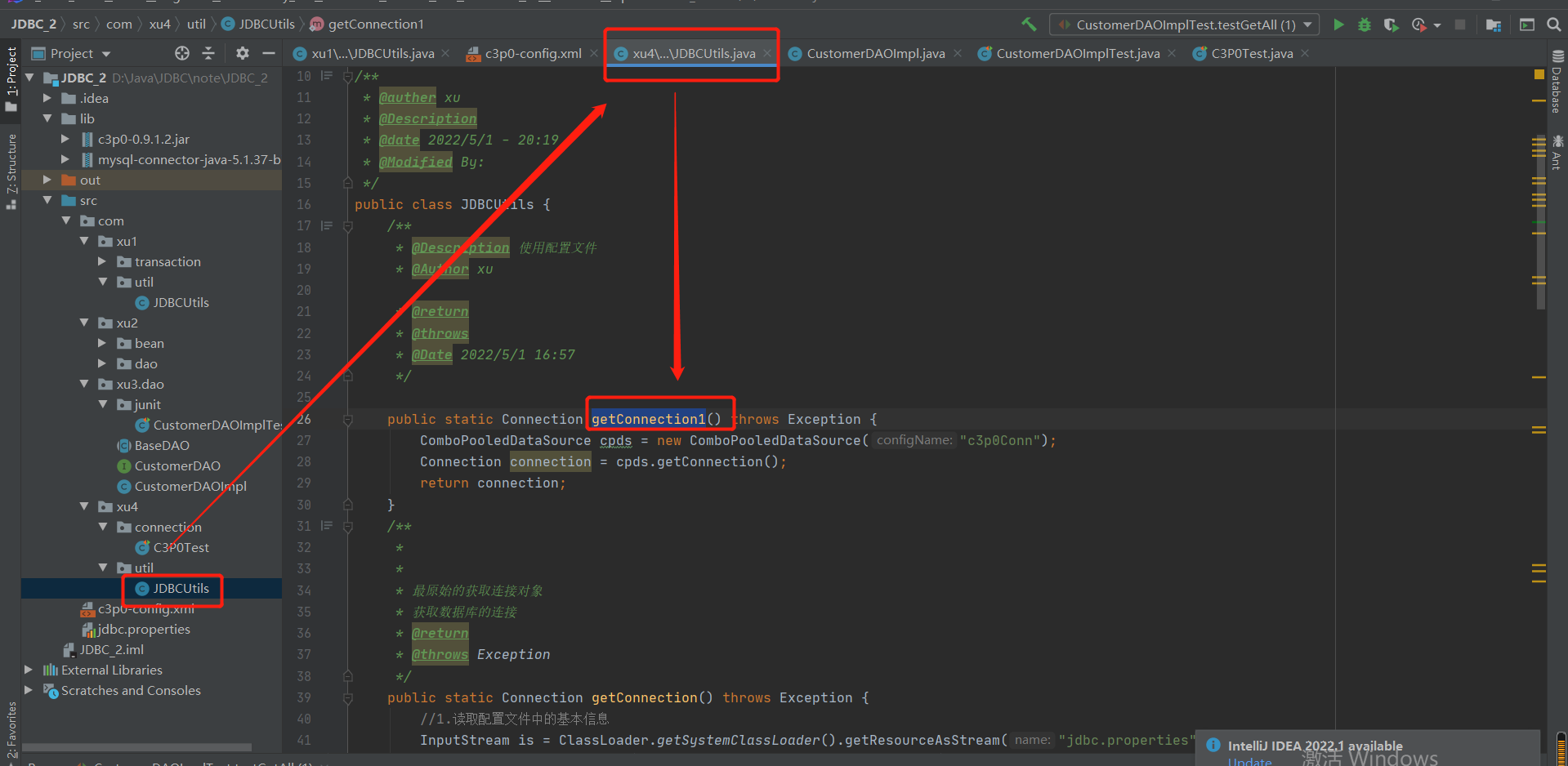1568x766 pixels.
Task: Click the Search Everywhere magnifier icon
Action: click(1553, 24)
